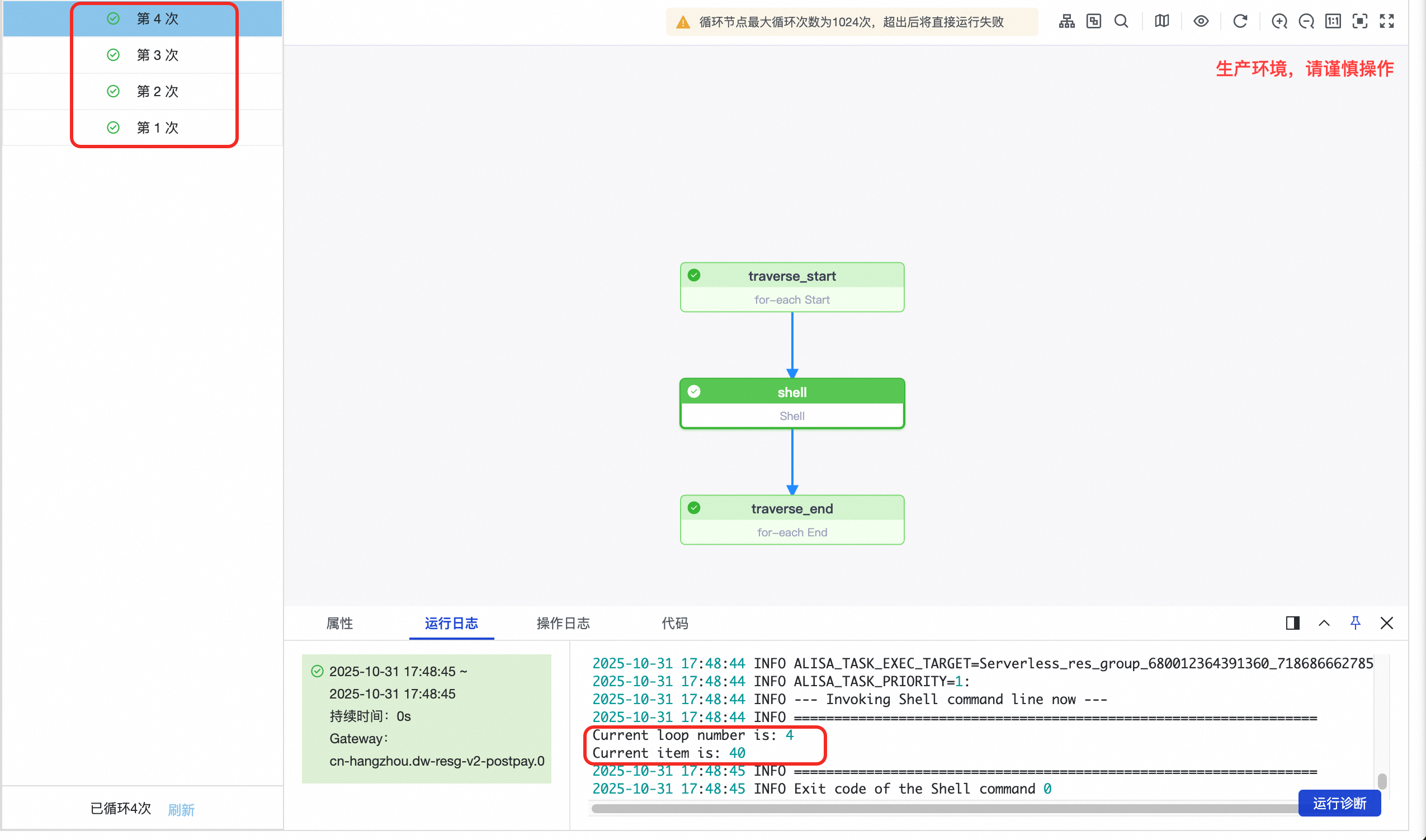The width and height of the screenshot is (1426, 840).
Task: Click the 运行诊断 button
Action: 1339,803
